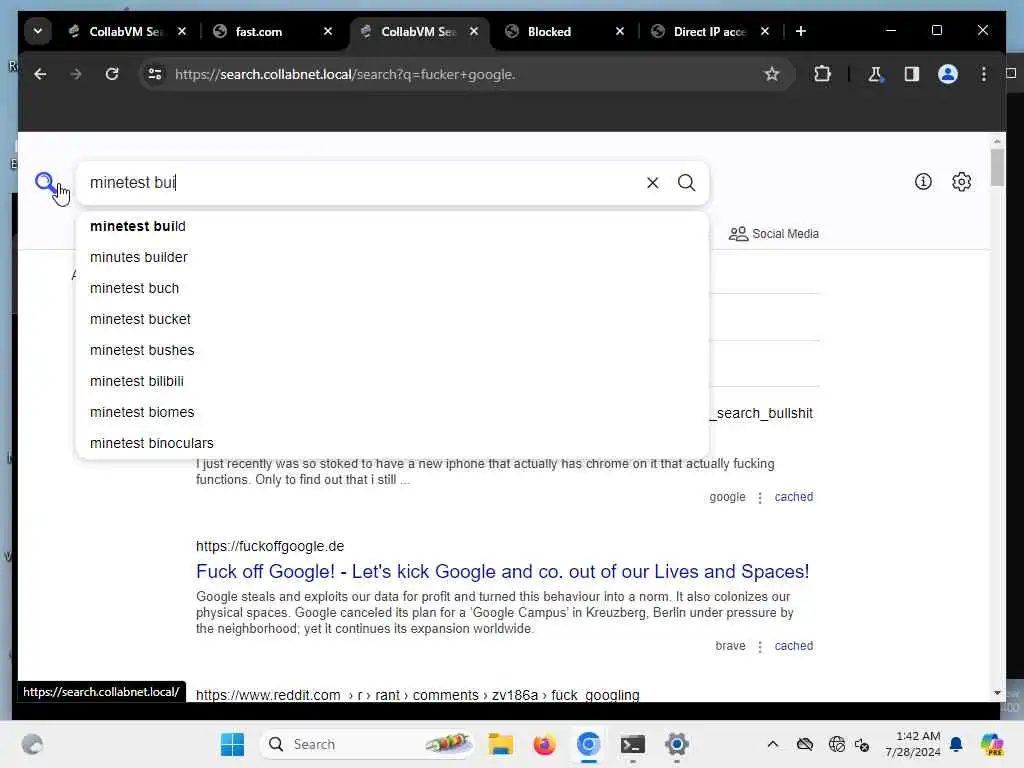
Task: Open the Chrome profile avatar
Action: (x=948, y=74)
